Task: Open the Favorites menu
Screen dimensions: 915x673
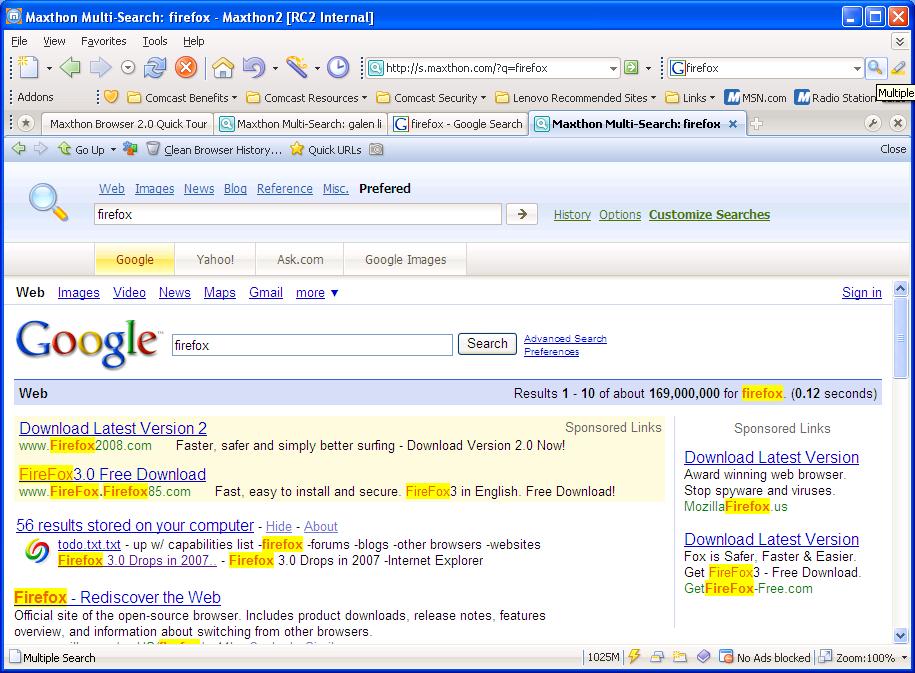Action: point(103,41)
